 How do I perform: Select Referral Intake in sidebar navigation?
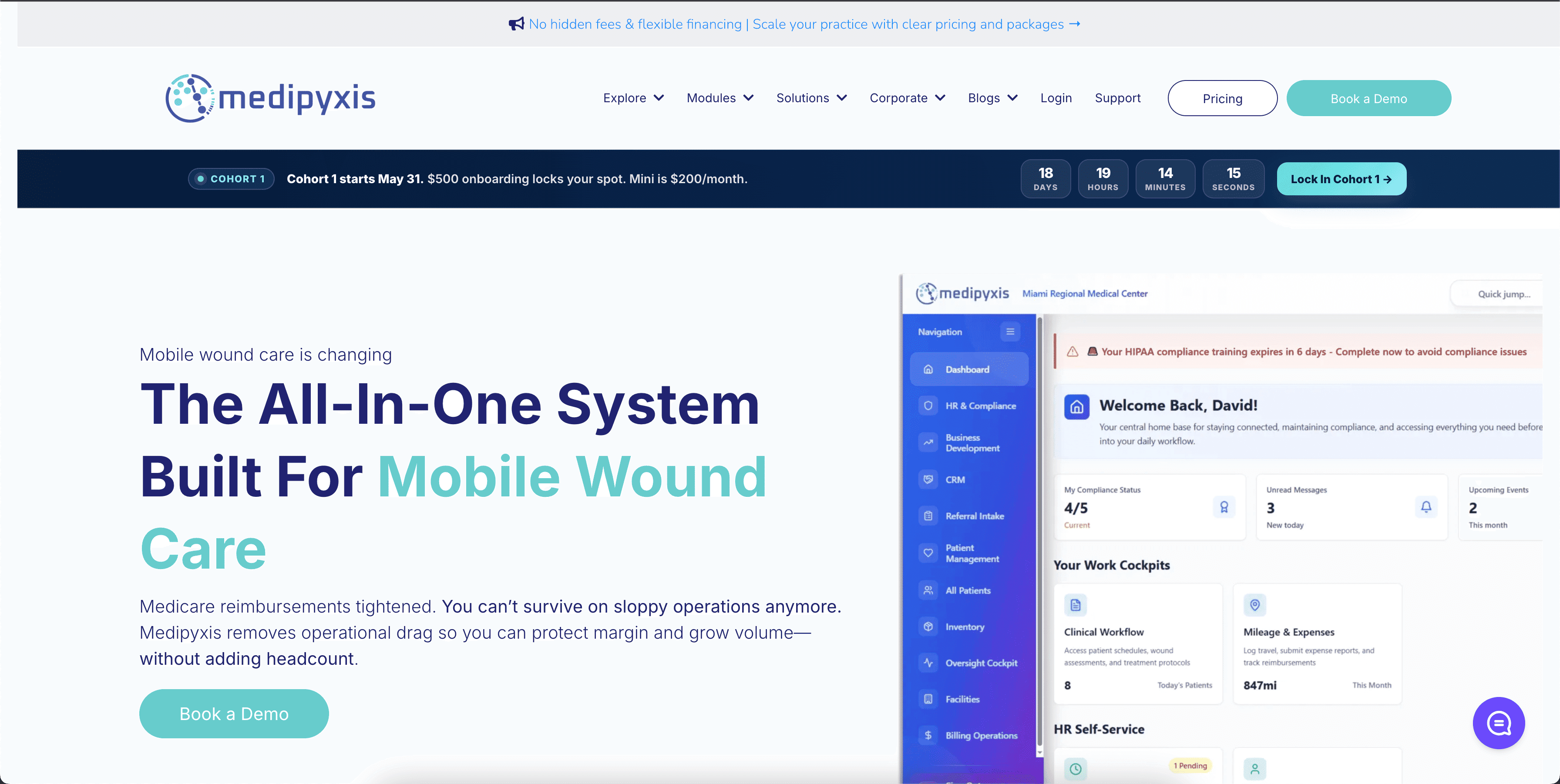(969, 516)
